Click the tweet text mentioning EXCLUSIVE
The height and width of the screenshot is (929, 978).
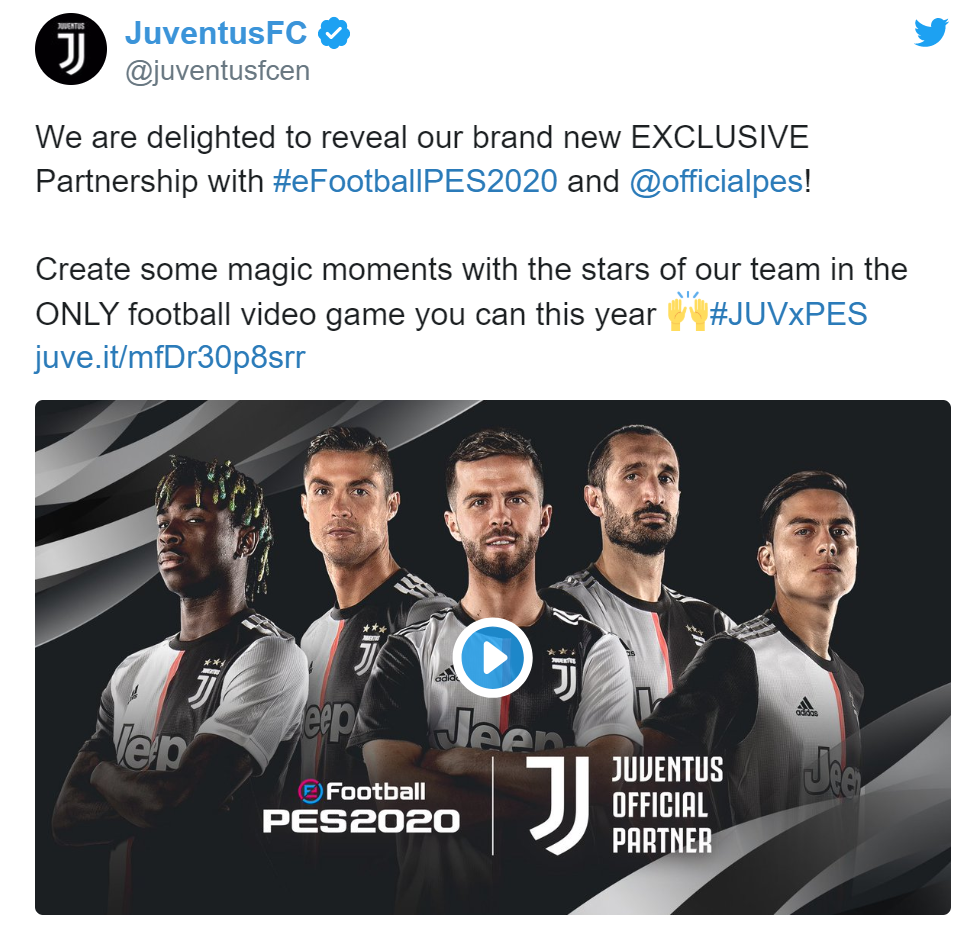pyautogui.click(x=422, y=159)
